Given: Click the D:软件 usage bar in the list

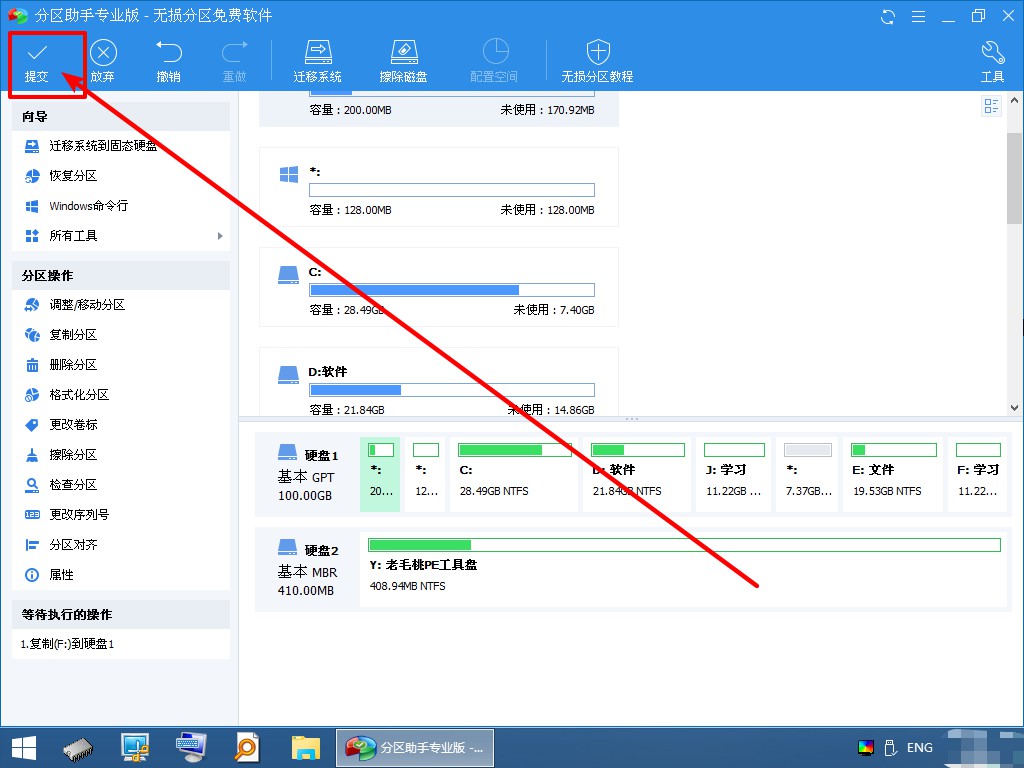Looking at the screenshot, I should point(452,390).
